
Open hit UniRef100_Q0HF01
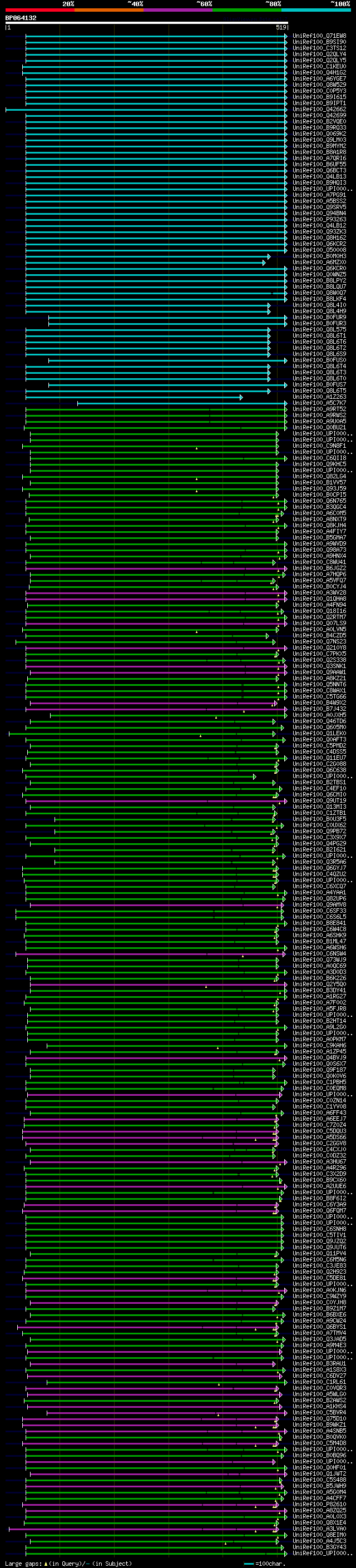pos(319,1467)
